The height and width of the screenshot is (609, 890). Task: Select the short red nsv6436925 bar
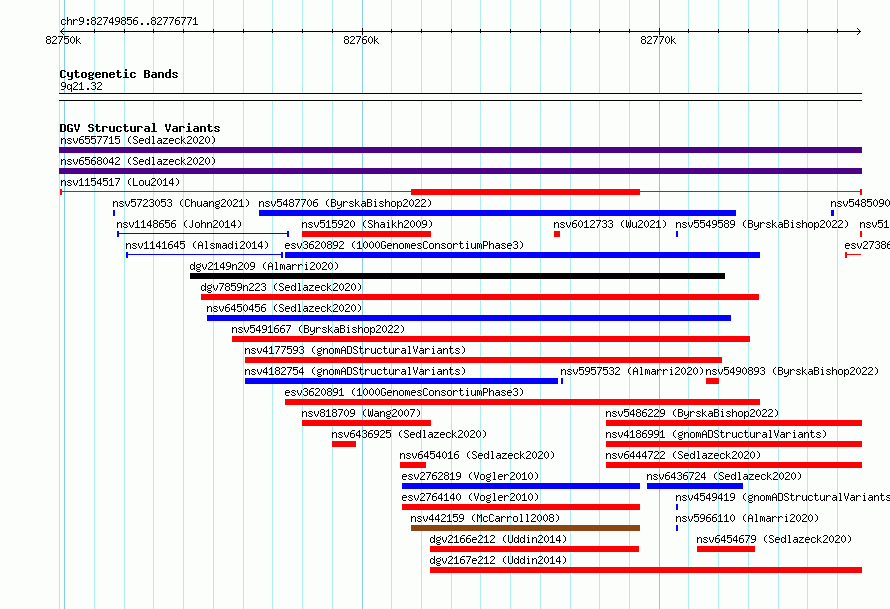point(344,444)
